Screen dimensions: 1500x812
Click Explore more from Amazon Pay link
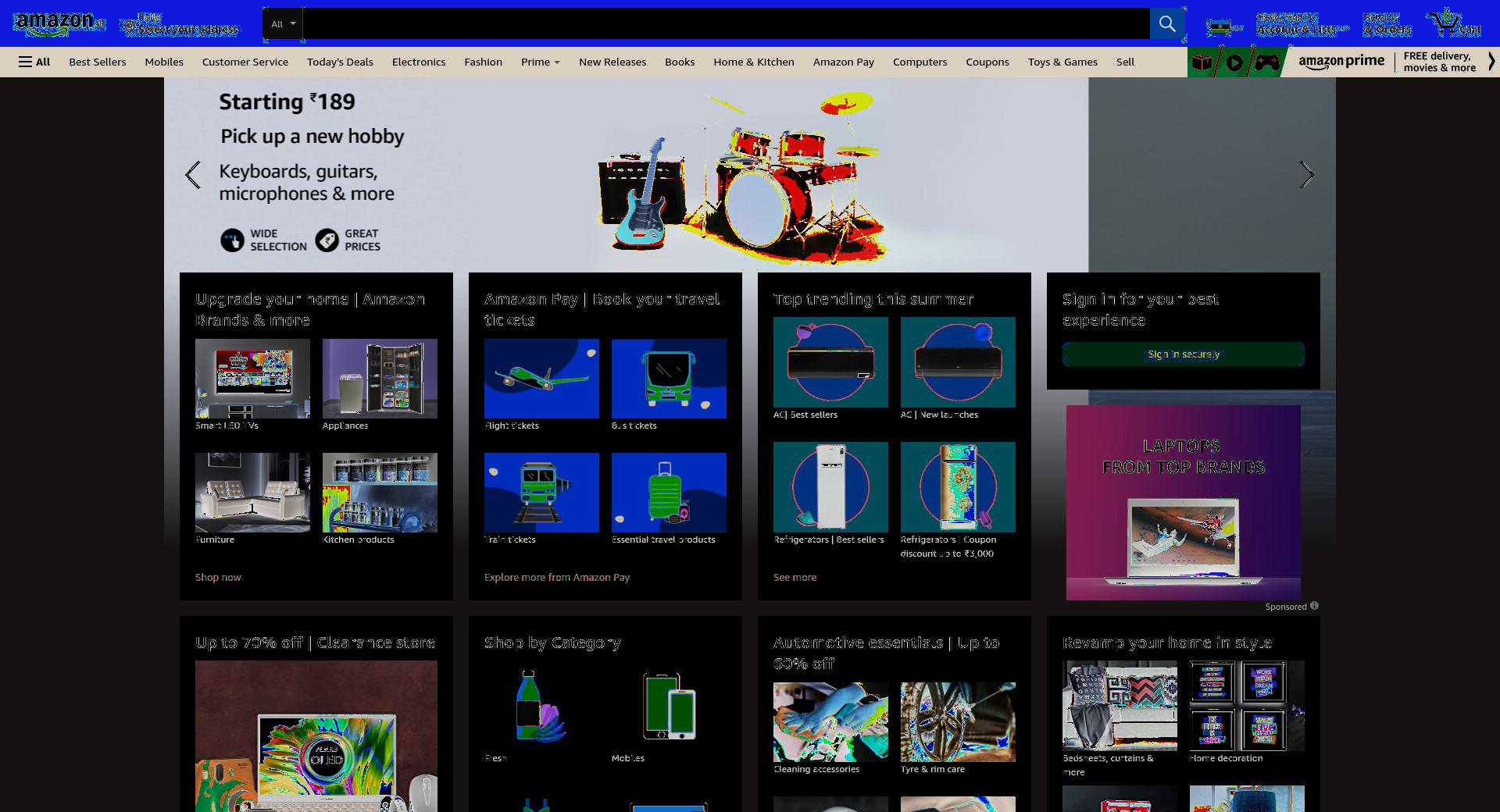[x=557, y=577]
